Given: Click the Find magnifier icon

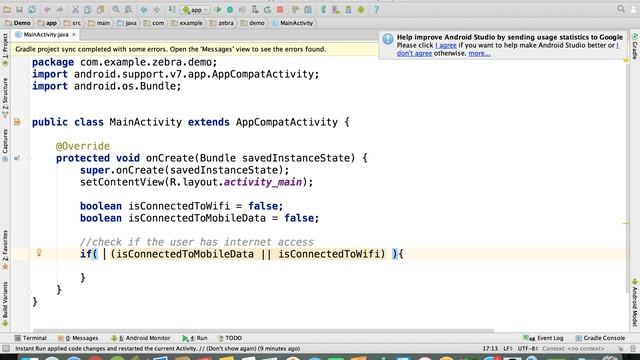Looking at the screenshot, I should (x=116, y=9).
